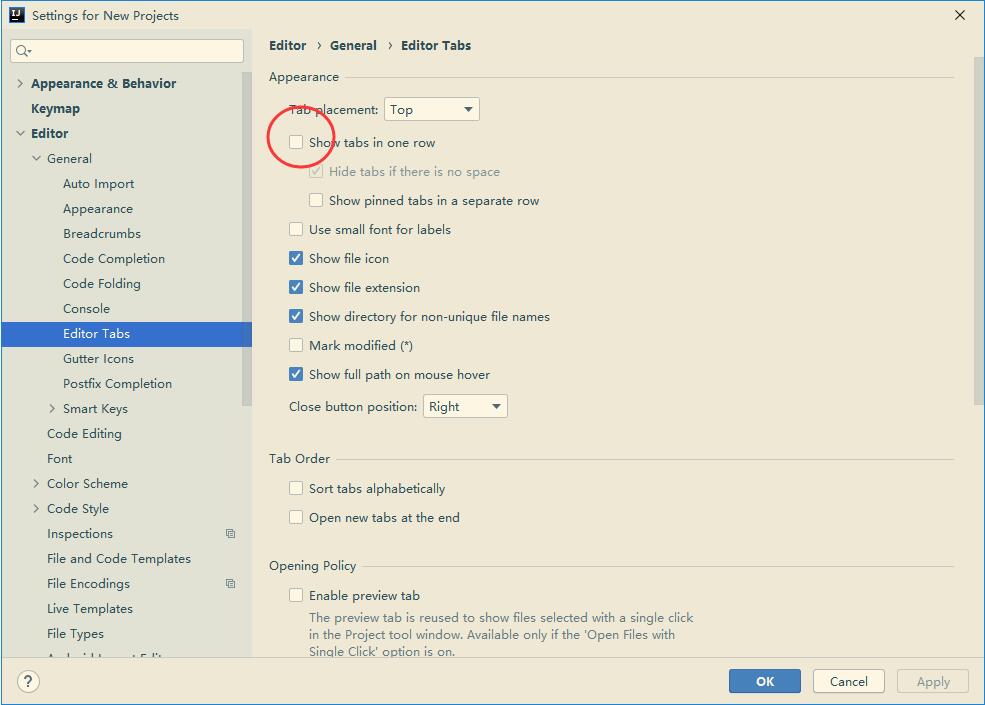This screenshot has height=705, width=985.
Task: Open the search filter magnifier menu
Action: (x=24, y=50)
